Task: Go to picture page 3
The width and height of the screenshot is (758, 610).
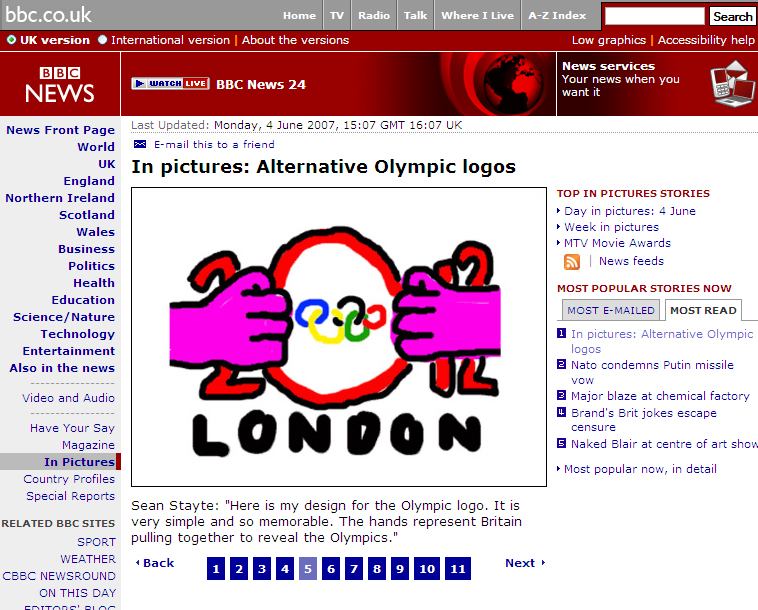Action: [262, 568]
